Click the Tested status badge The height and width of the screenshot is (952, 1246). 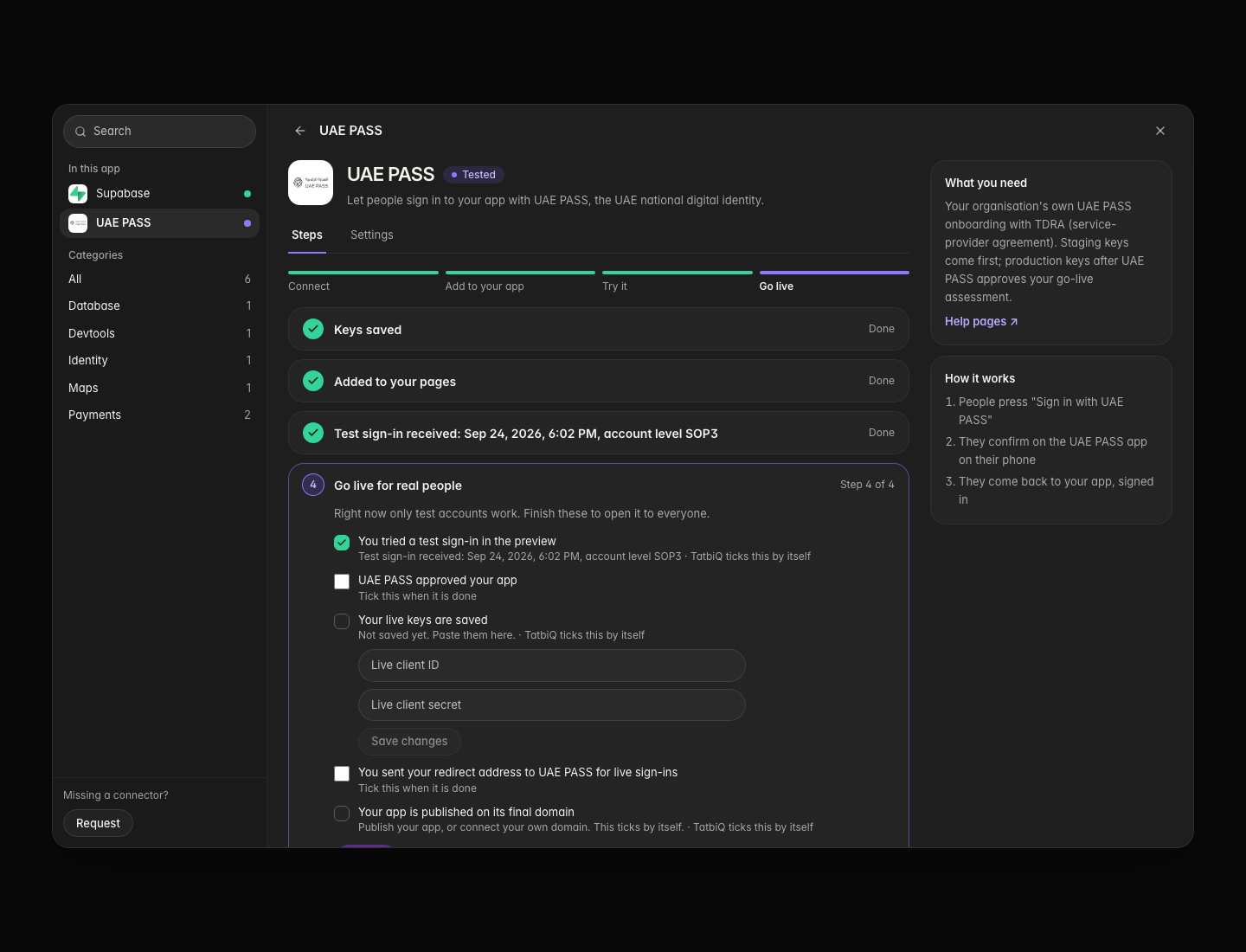click(473, 175)
